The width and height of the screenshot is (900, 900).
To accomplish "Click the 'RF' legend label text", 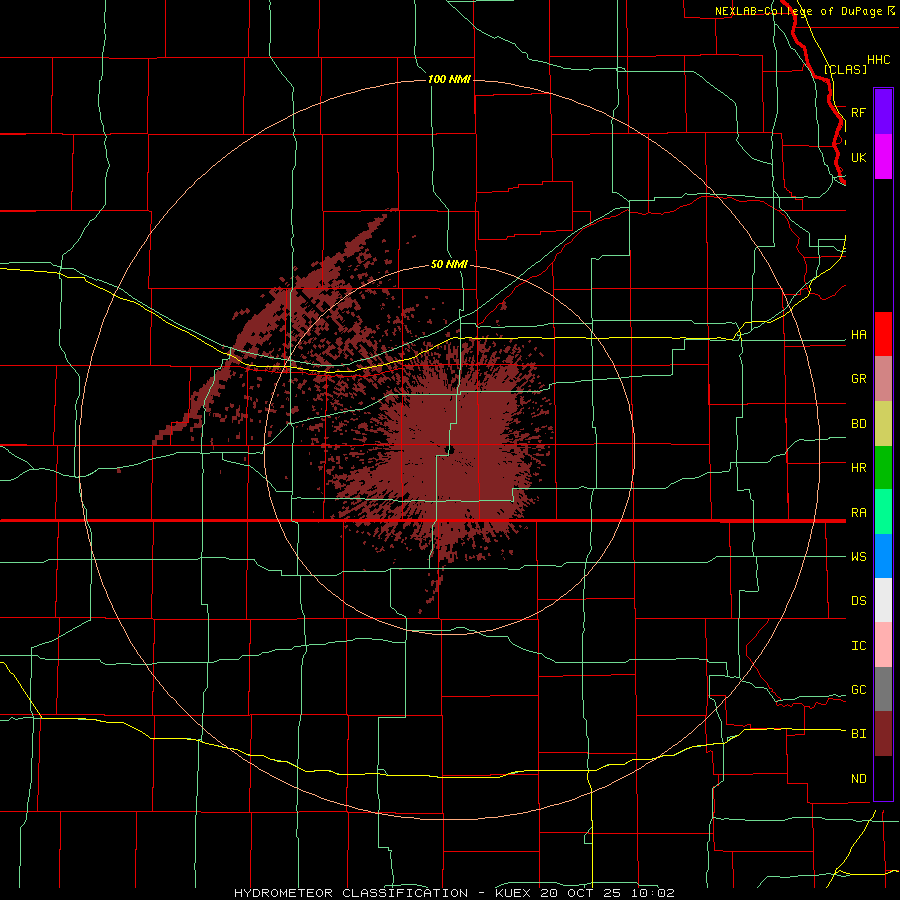I will tap(859, 112).
